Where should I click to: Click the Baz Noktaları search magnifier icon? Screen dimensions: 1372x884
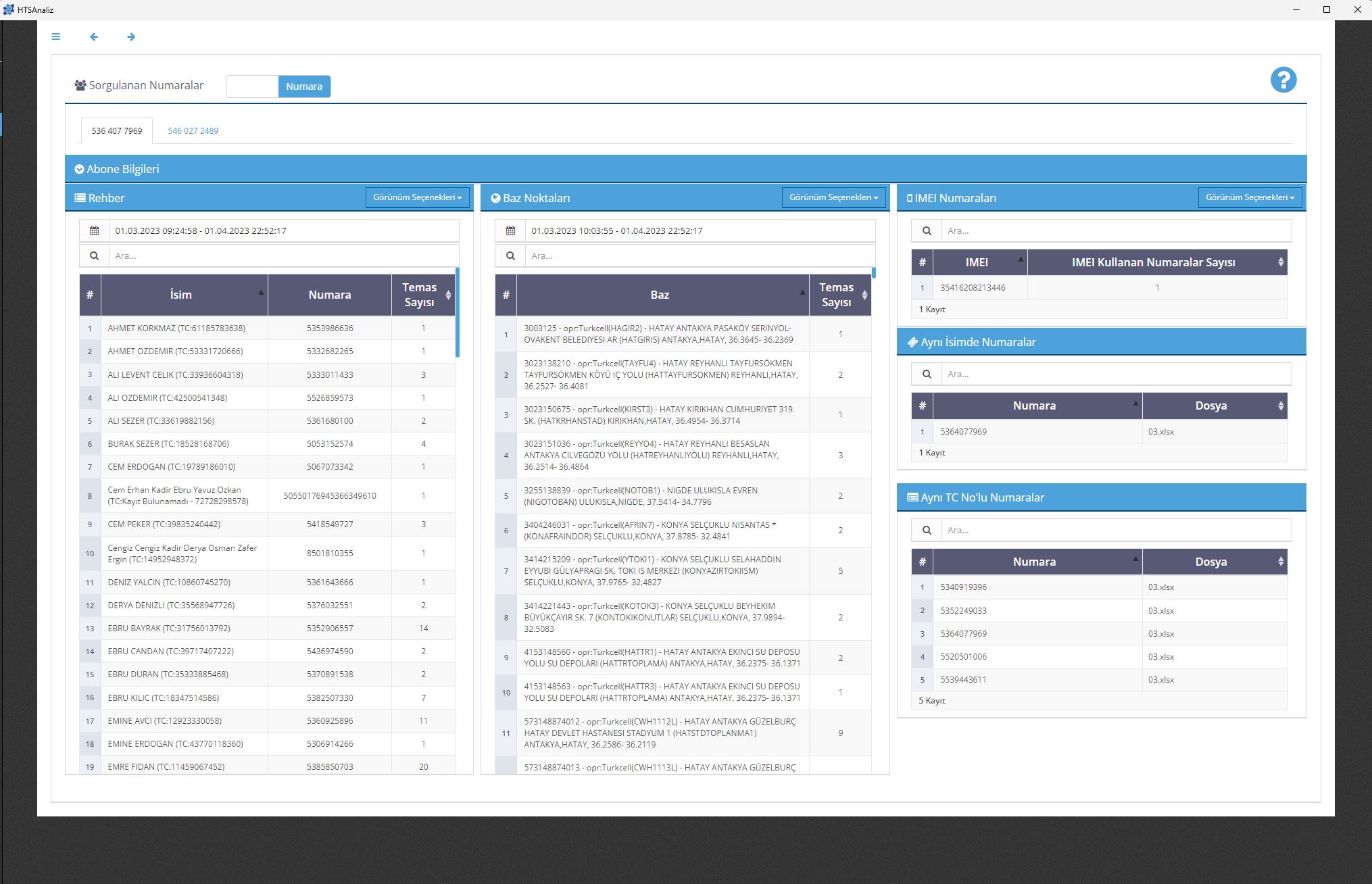(511, 255)
